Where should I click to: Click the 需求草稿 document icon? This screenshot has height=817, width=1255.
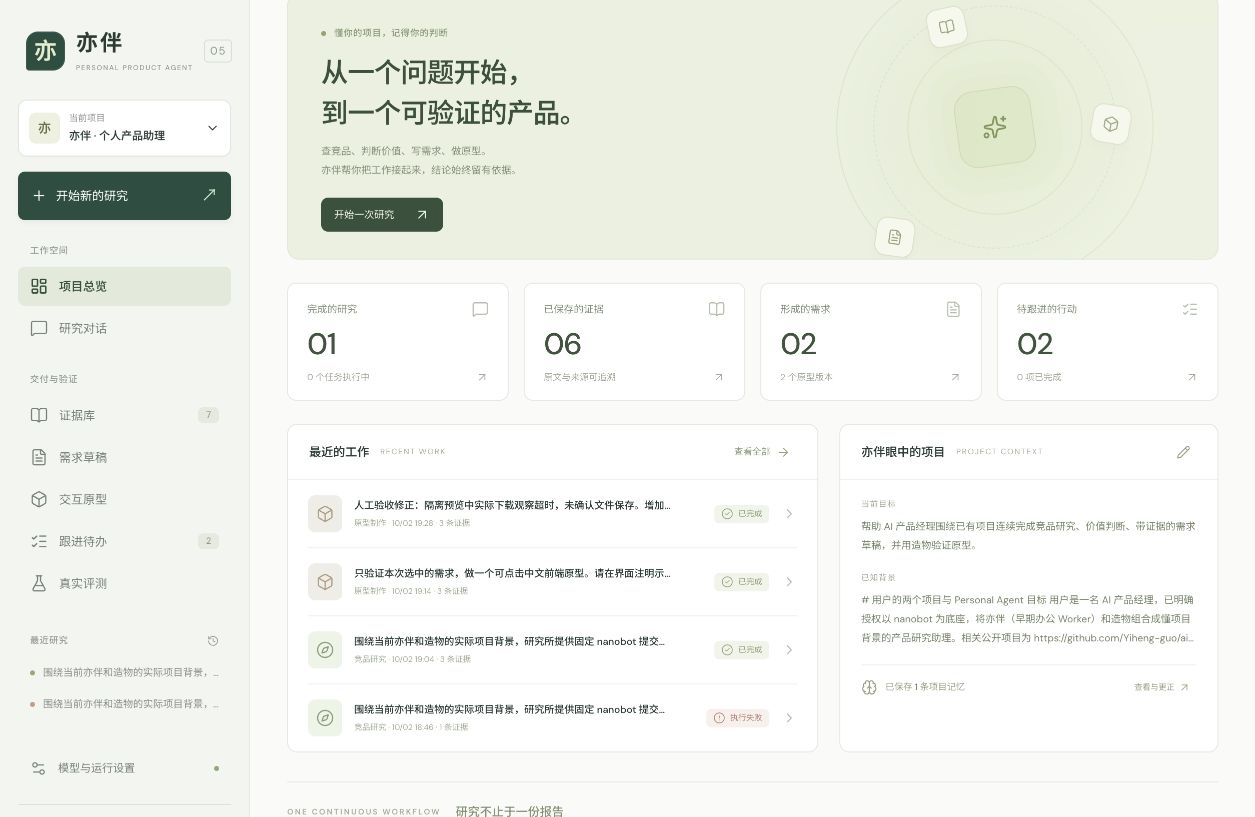(x=39, y=457)
